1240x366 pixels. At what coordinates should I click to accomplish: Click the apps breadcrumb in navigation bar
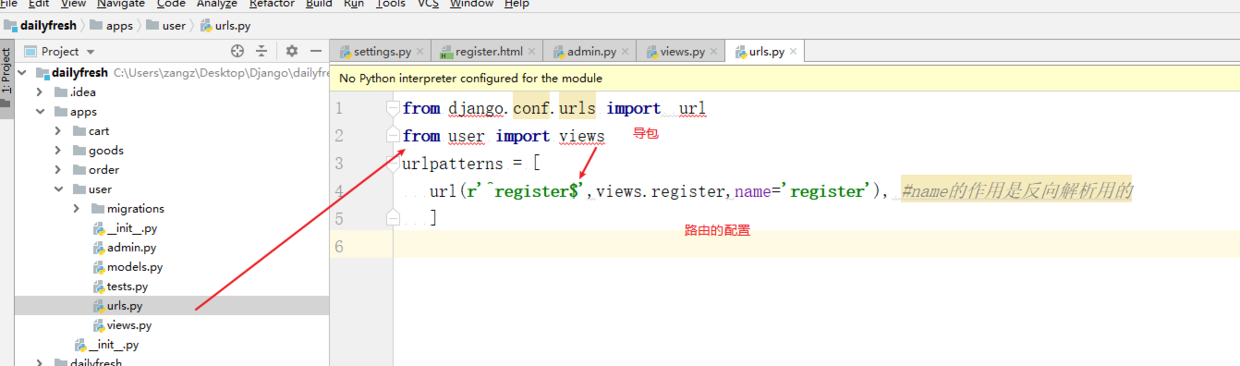click(x=111, y=25)
